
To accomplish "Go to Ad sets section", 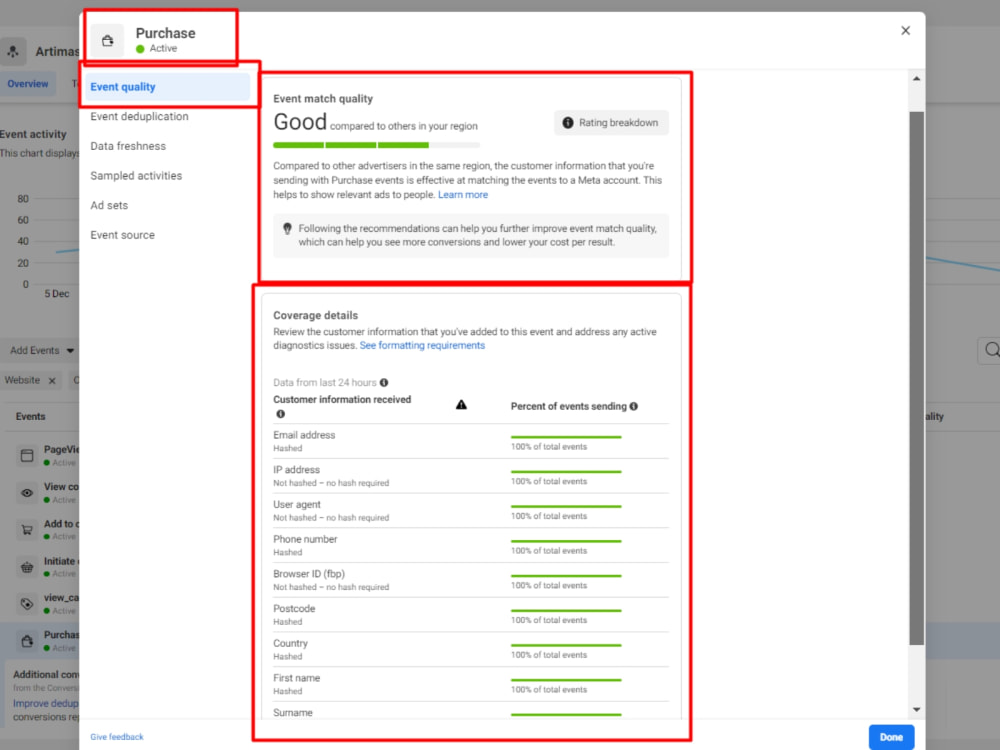I will [x=109, y=205].
